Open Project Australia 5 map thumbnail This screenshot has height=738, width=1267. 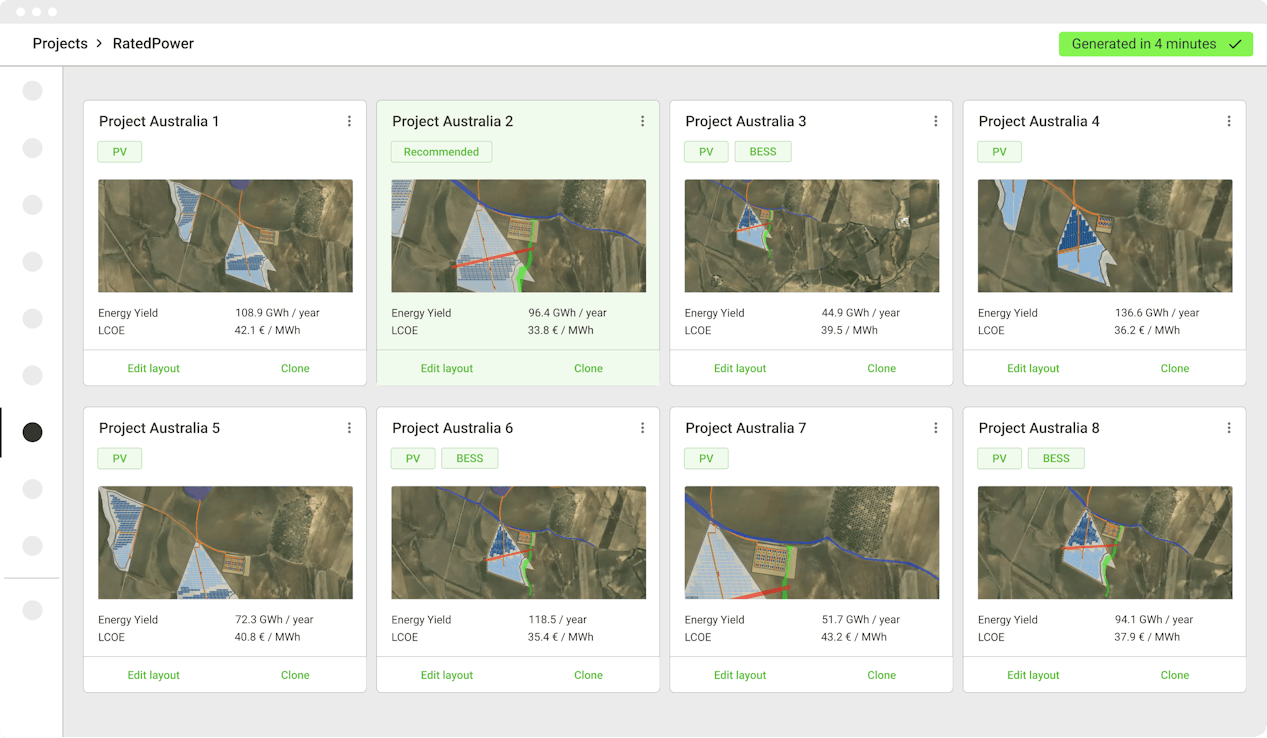(225, 543)
